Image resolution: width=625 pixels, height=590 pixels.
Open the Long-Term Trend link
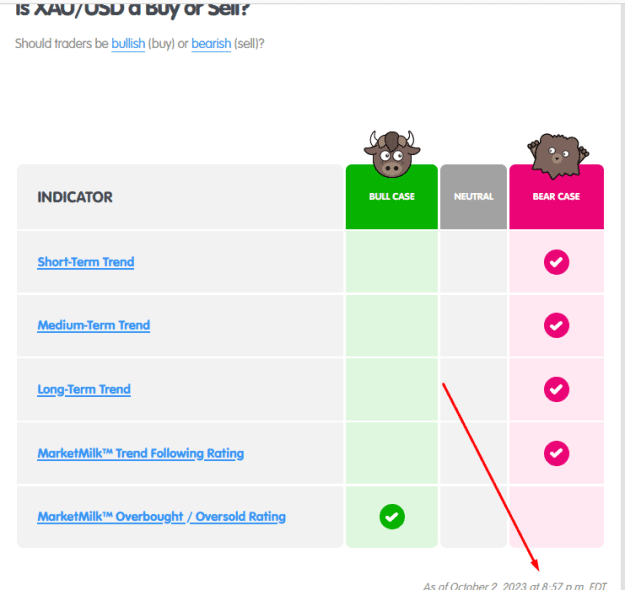click(84, 389)
